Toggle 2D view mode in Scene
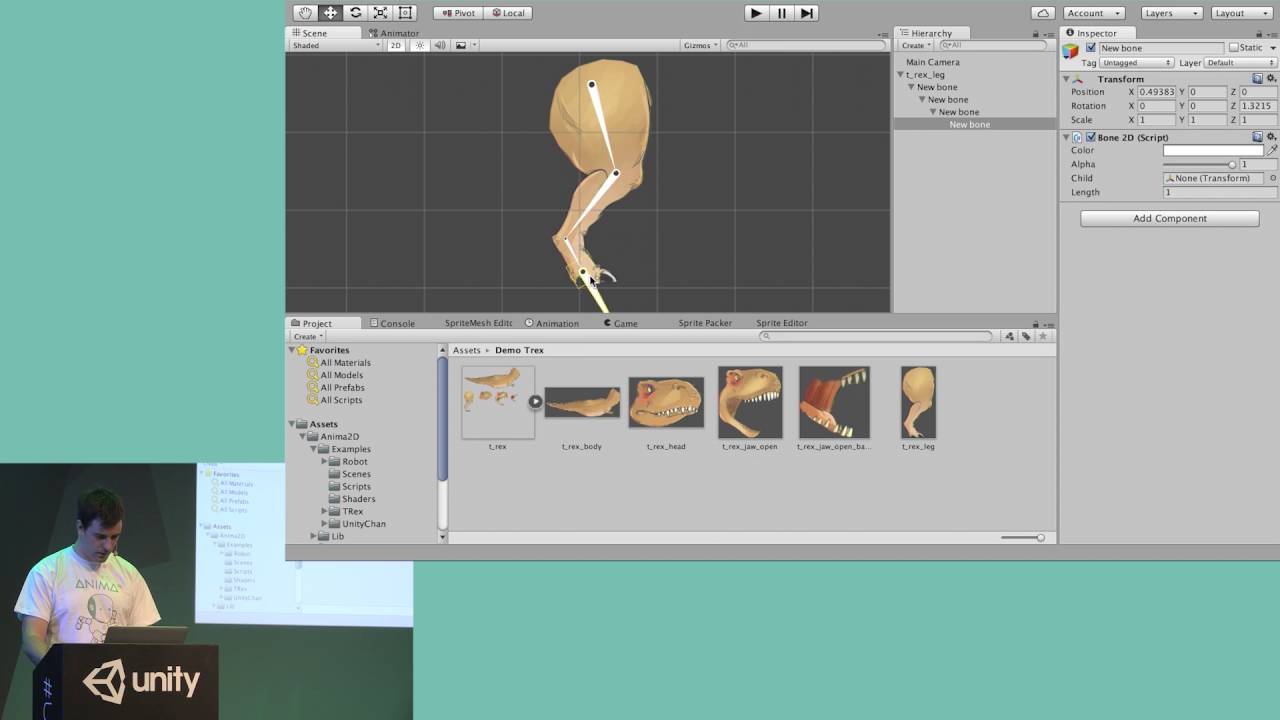Screen dimensions: 1280x720 396,45
